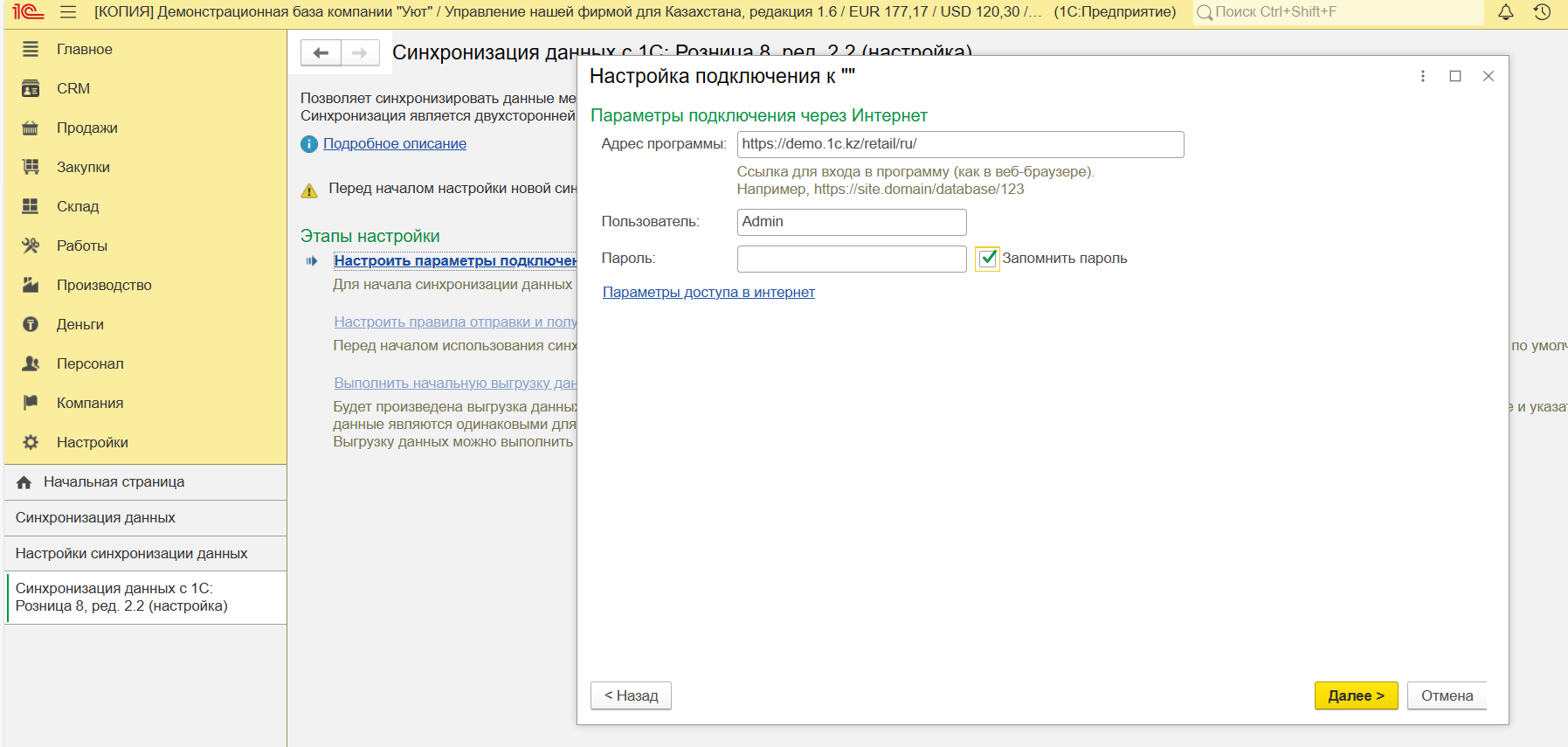Open Настройки gear icon
Image resolution: width=1568 pixels, height=747 pixels.
click(x=31, y=442)
